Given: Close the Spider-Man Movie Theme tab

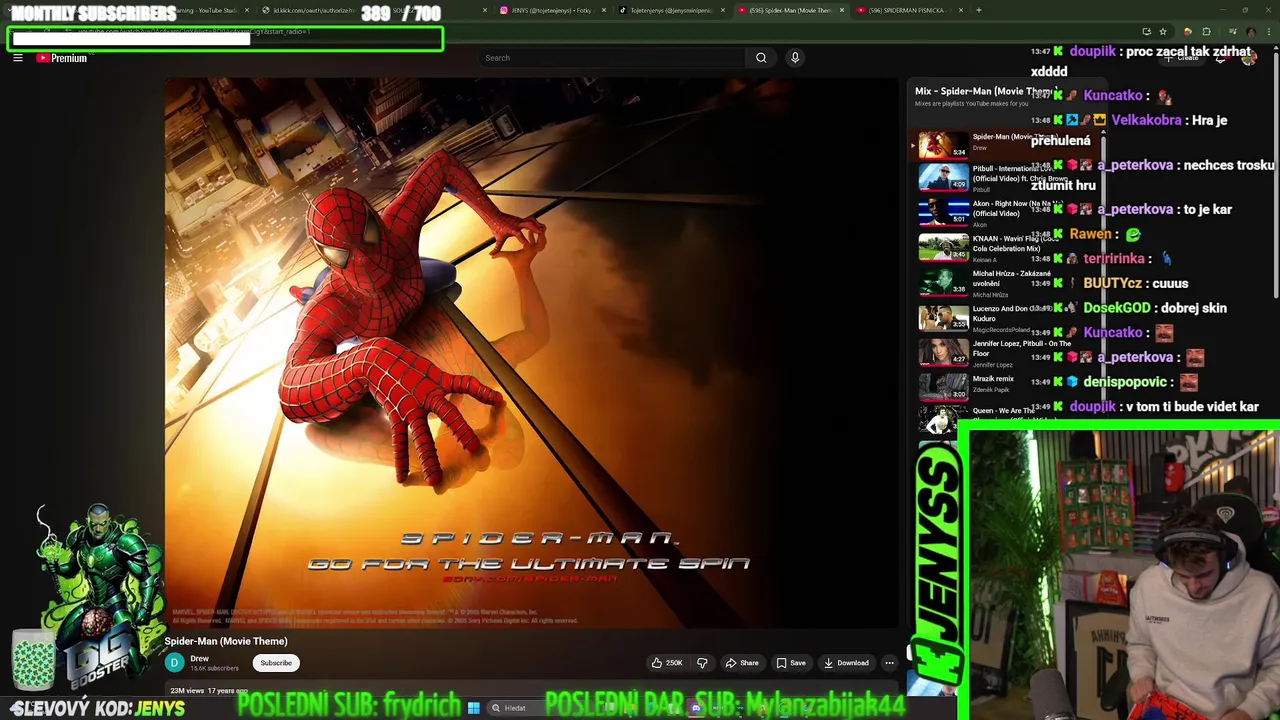Looking at the screenshot, I should click(x=842, y=10).
